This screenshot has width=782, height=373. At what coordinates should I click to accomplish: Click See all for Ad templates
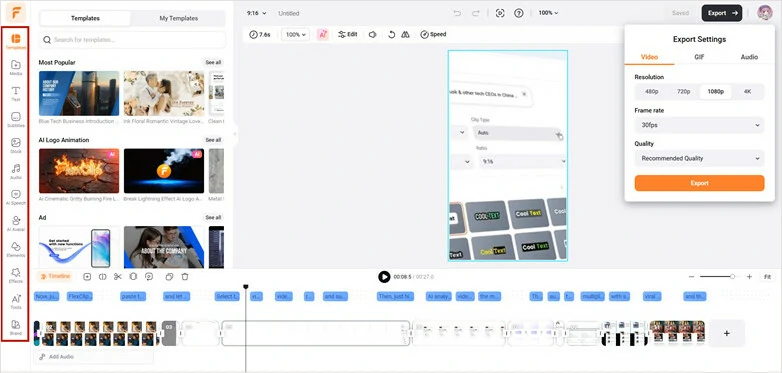(213, 217)
